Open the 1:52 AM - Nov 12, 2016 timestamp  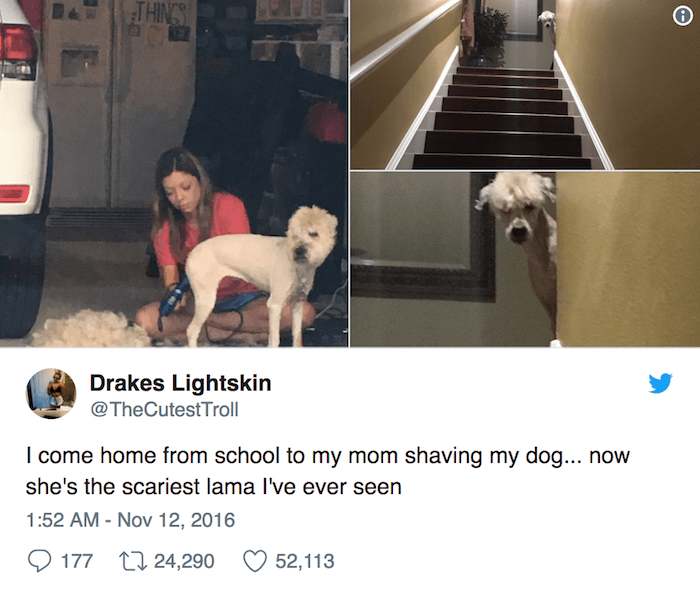click(130, 520)
